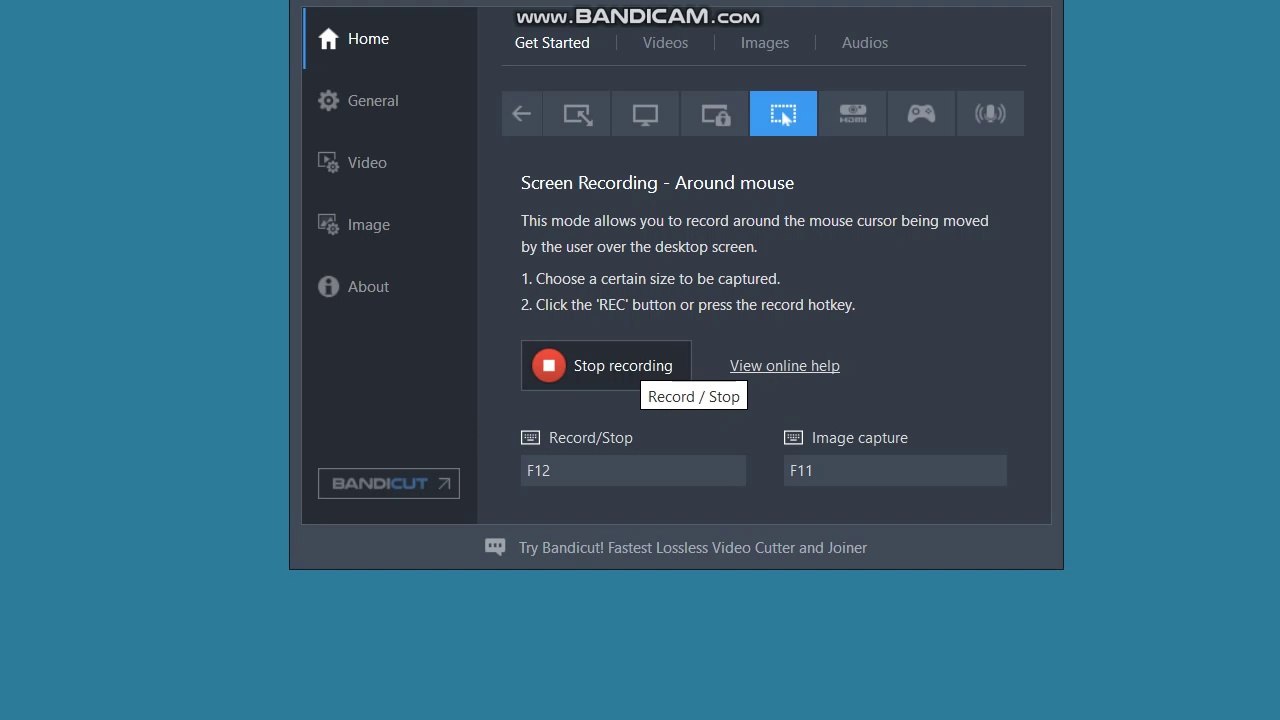
Task: Click the text '1. Choose a certain size to be captured.'
Action: coord(650,279)
